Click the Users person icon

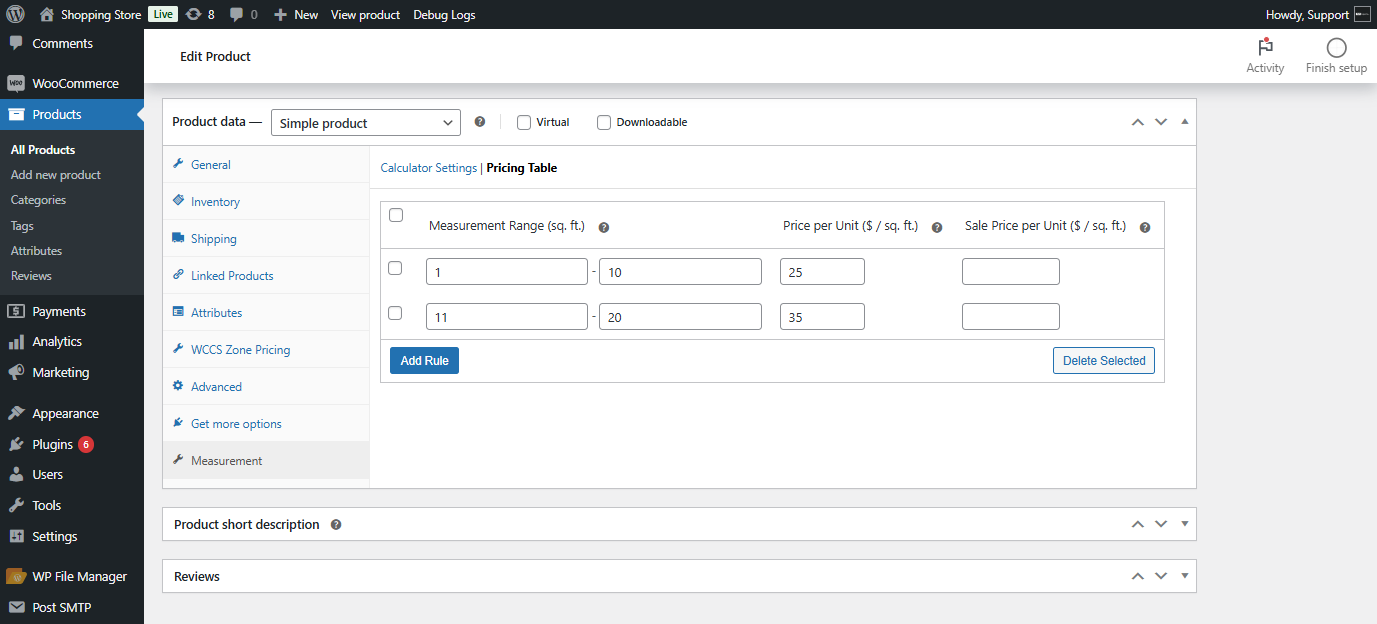[x=16, y=474]
